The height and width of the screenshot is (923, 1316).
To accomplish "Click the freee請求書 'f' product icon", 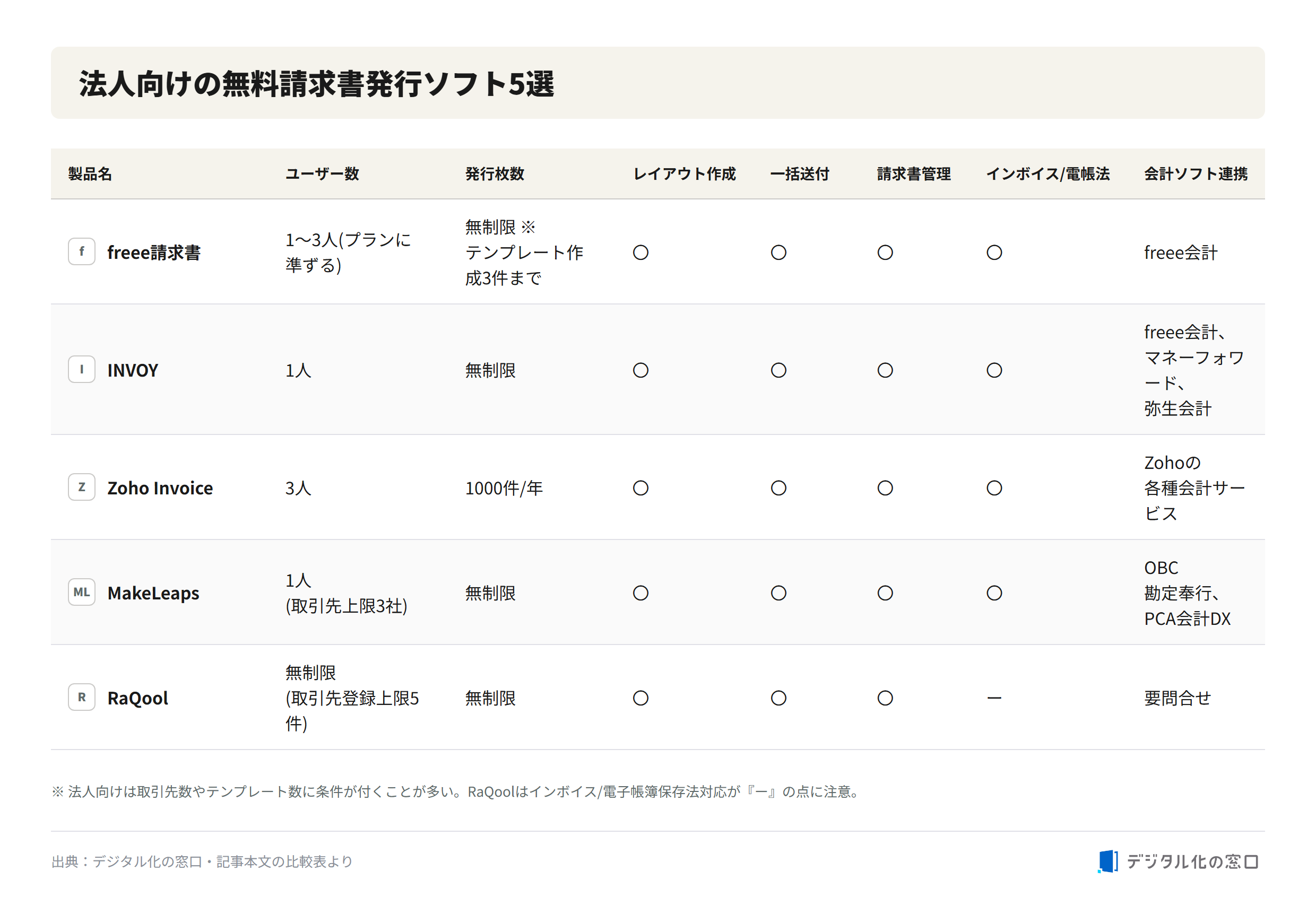I will (x=81, y=251).
